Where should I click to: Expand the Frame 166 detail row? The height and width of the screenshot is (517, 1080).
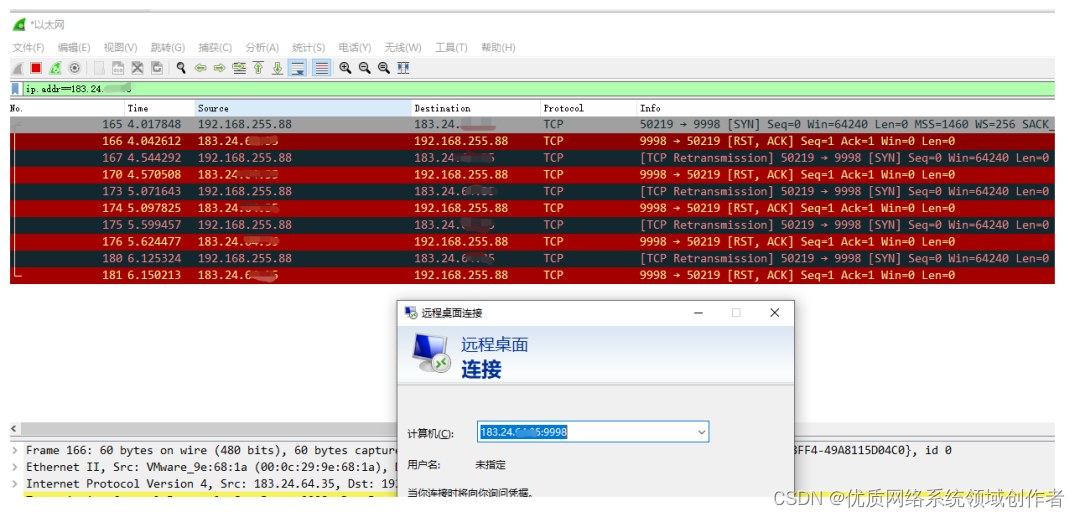tap(15, 450)
